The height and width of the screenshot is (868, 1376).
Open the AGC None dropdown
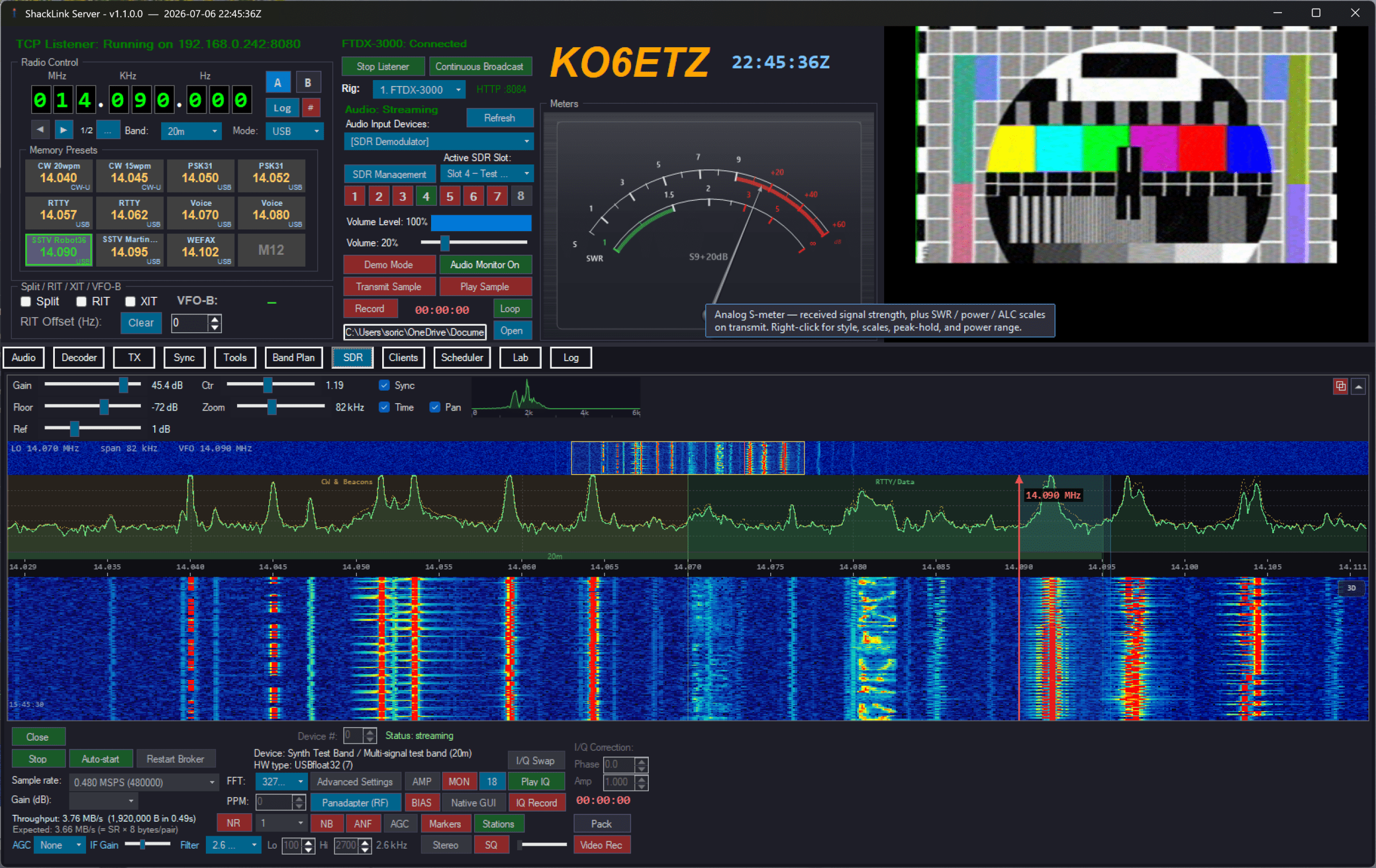click(x=60, y=844)
